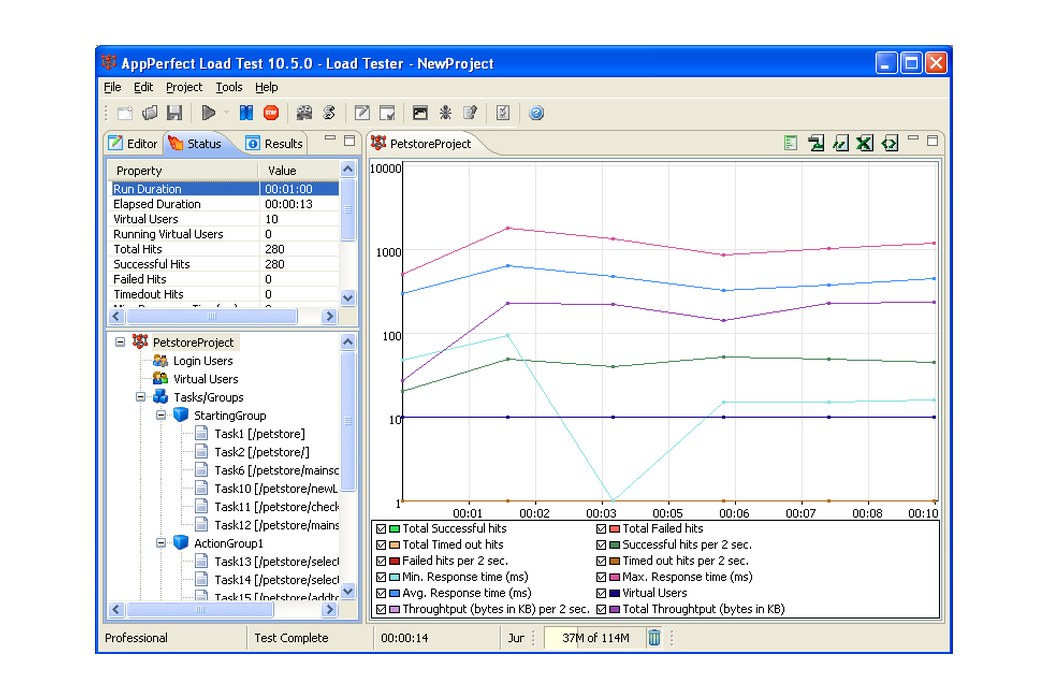
Task: Click the pencil edit page toolbar icon
Action: [362, 113]
